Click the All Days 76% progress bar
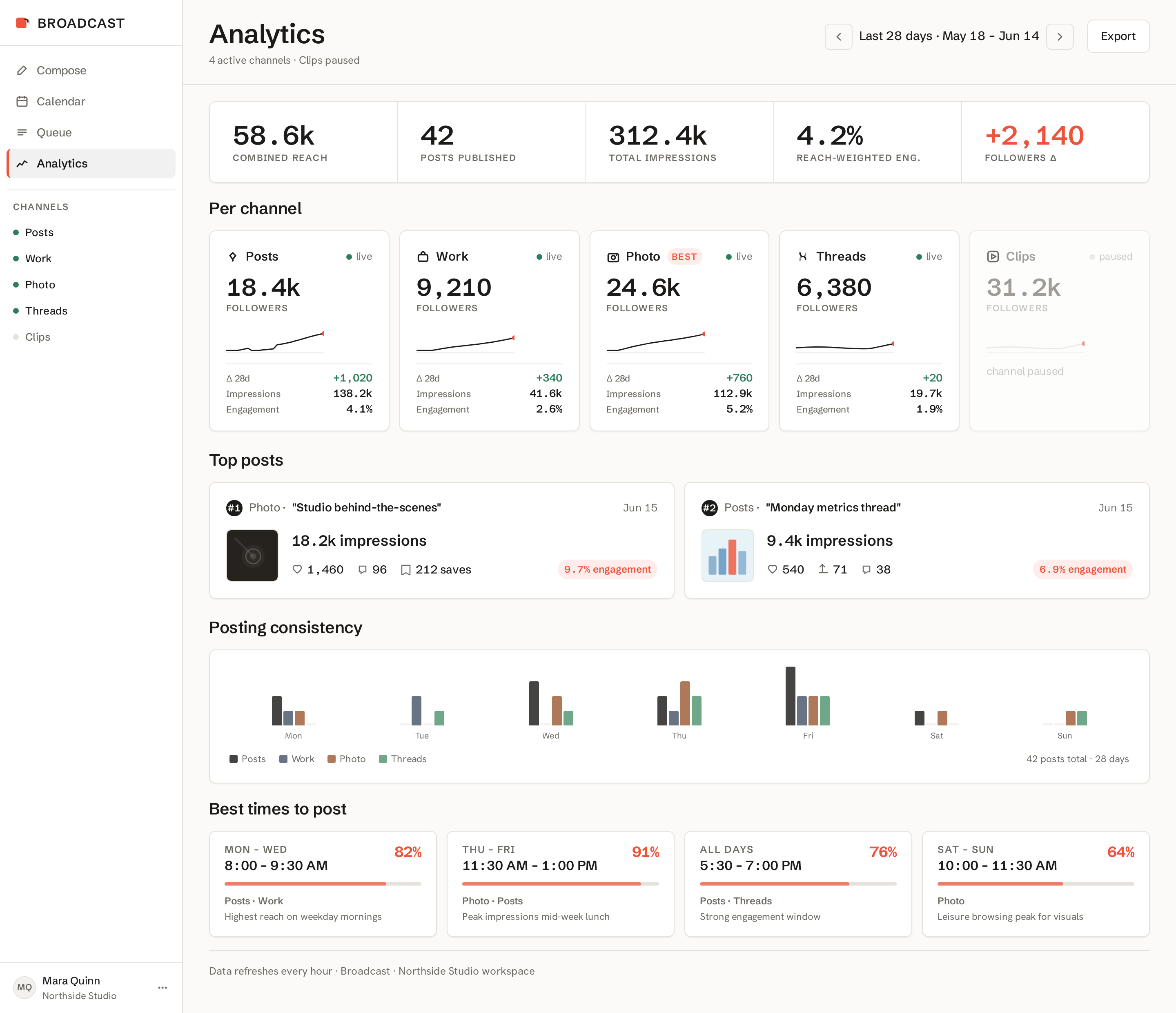 [798, 884]
